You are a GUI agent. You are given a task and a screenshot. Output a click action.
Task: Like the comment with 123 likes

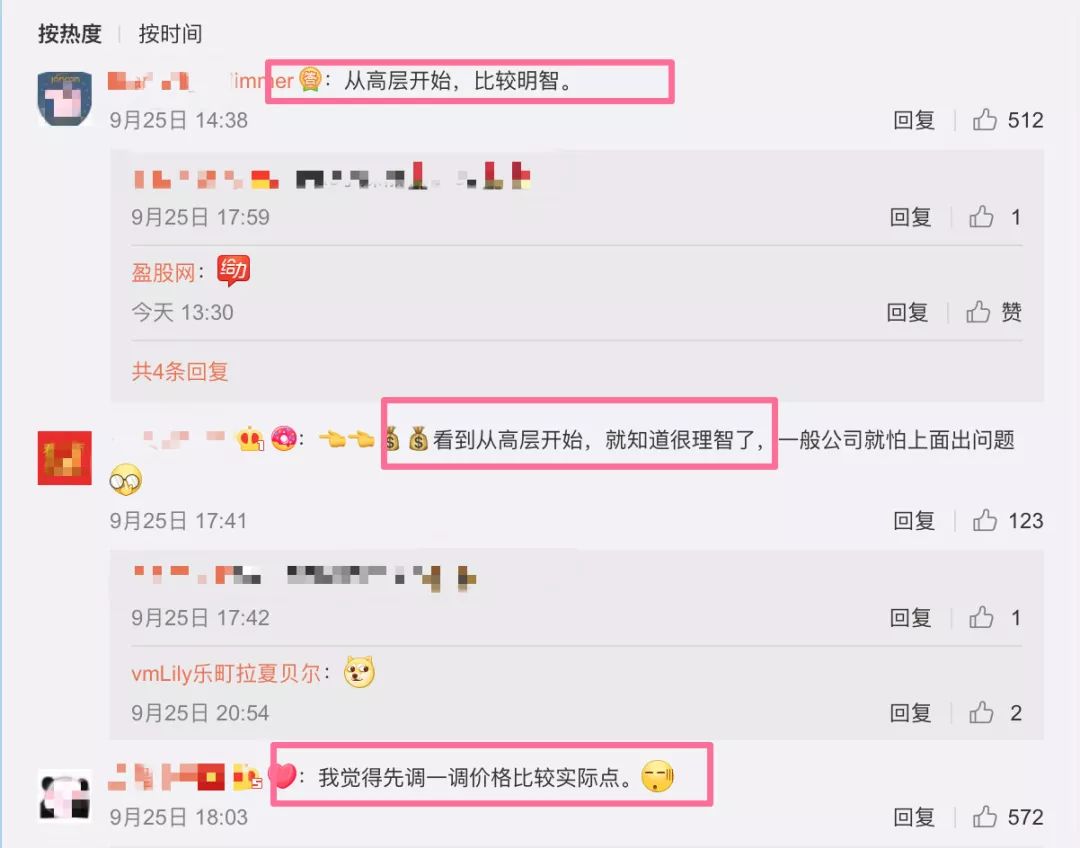(x=985, y=520)
